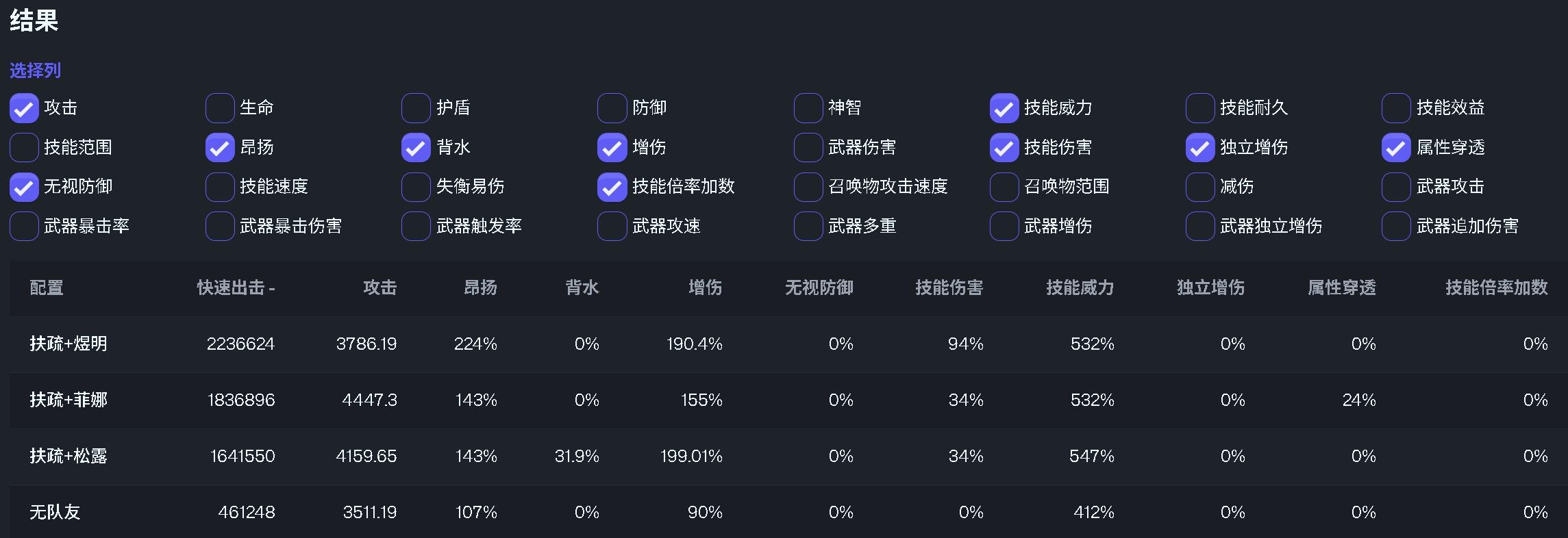This screenshot has width=1568, height=538.
Task: Uncheck the 属性穿透 checkbox
Action: [x=1396, y=148]
